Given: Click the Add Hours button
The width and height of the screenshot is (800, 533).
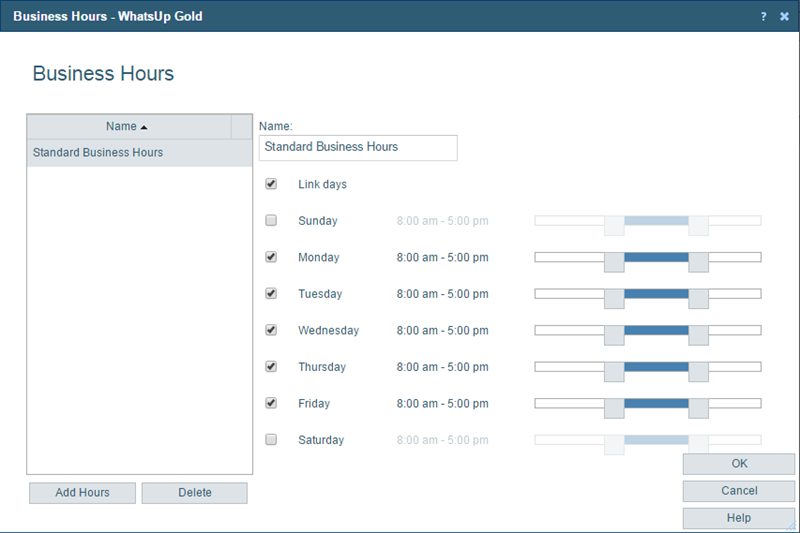Looking at the screenshot, I should coord(82,492).
